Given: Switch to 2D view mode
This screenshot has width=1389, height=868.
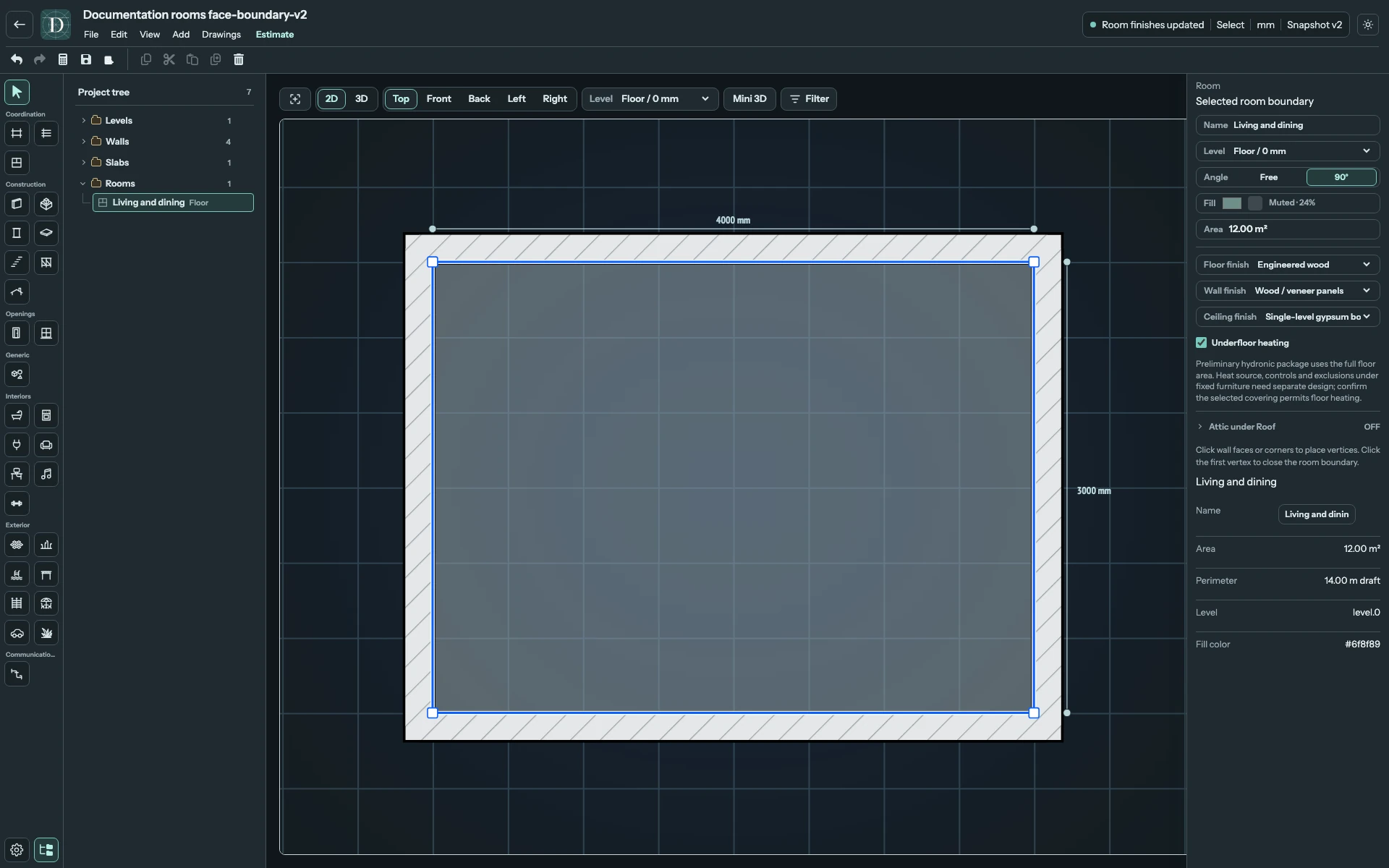Looking at the screenshot, I should point(331,99).
